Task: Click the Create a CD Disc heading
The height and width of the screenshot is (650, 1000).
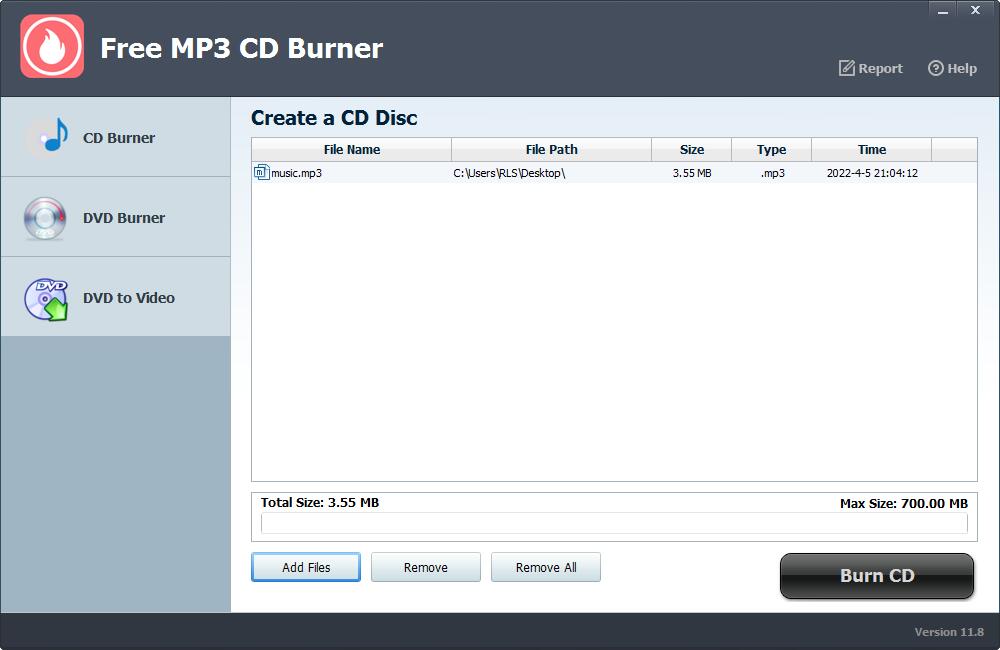Action: [x=334, y=117]
